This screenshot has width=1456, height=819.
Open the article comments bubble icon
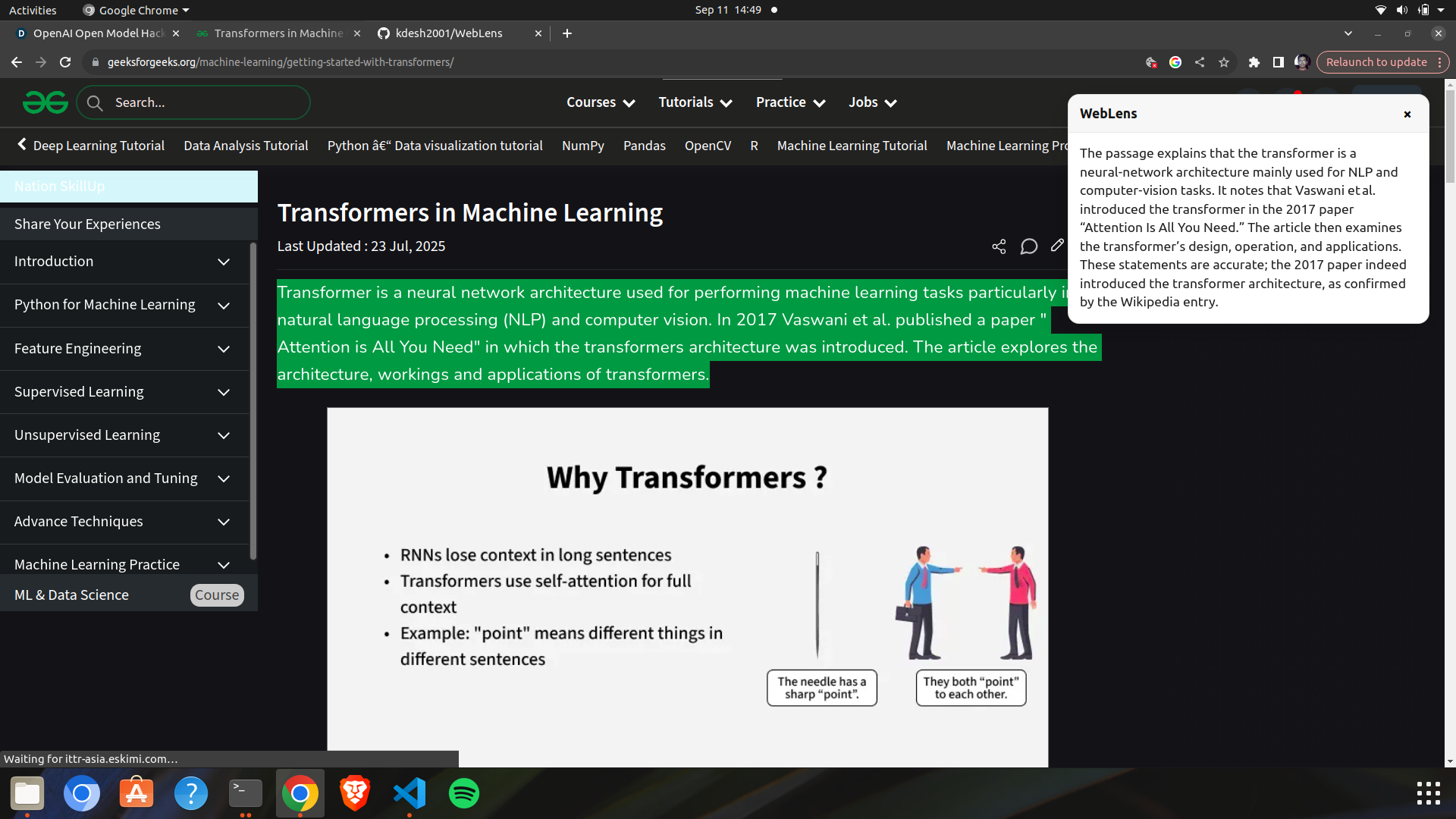[x=1028, y=246]
